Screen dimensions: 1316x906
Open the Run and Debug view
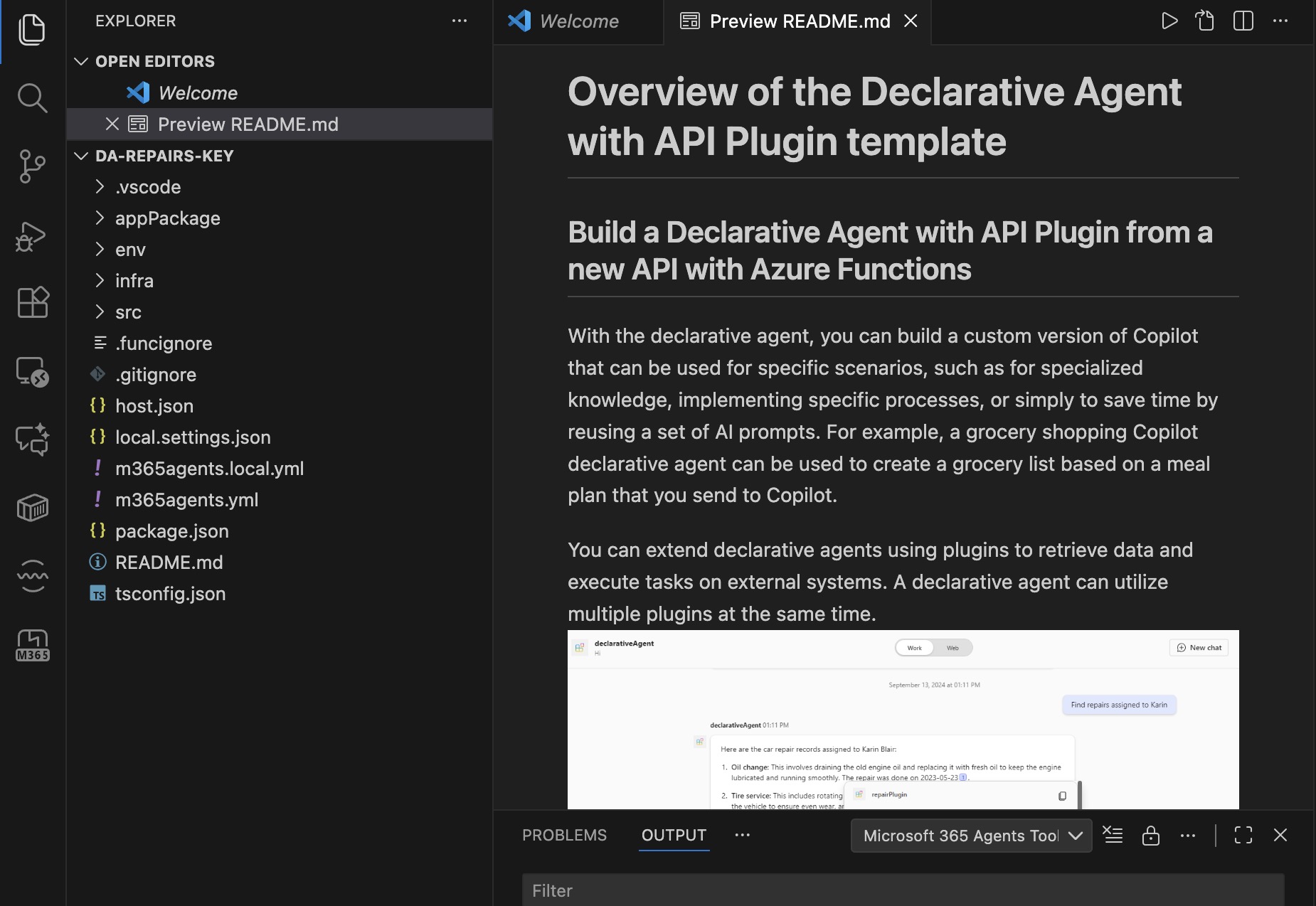click(x=32, y=235)
